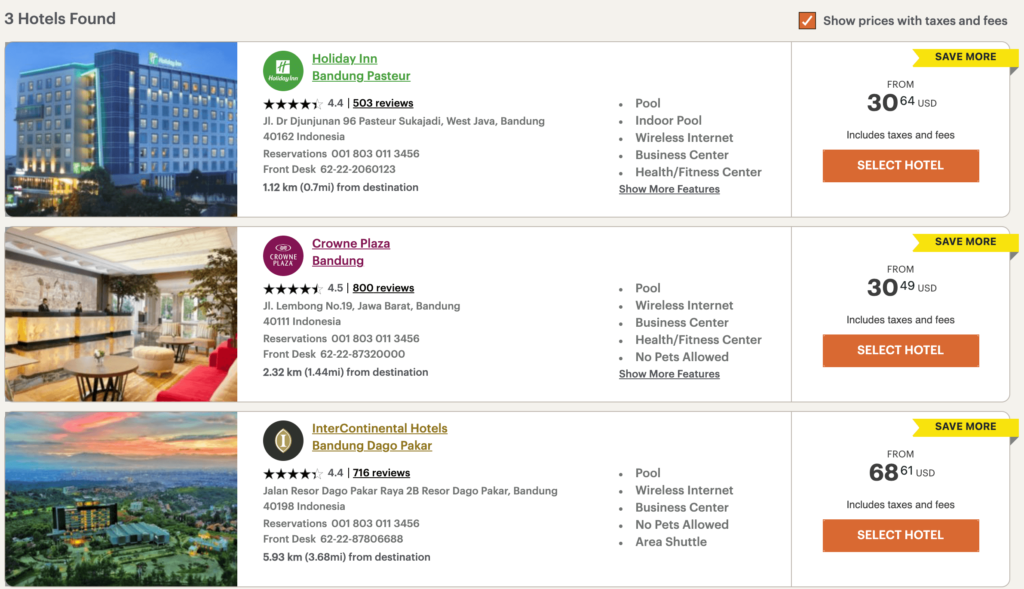Image resolution: width=1024 pixels, height=589 pixels.
Task: Select Hotel for InterContinental Dago Pakar
Action: tap(901, 535)
